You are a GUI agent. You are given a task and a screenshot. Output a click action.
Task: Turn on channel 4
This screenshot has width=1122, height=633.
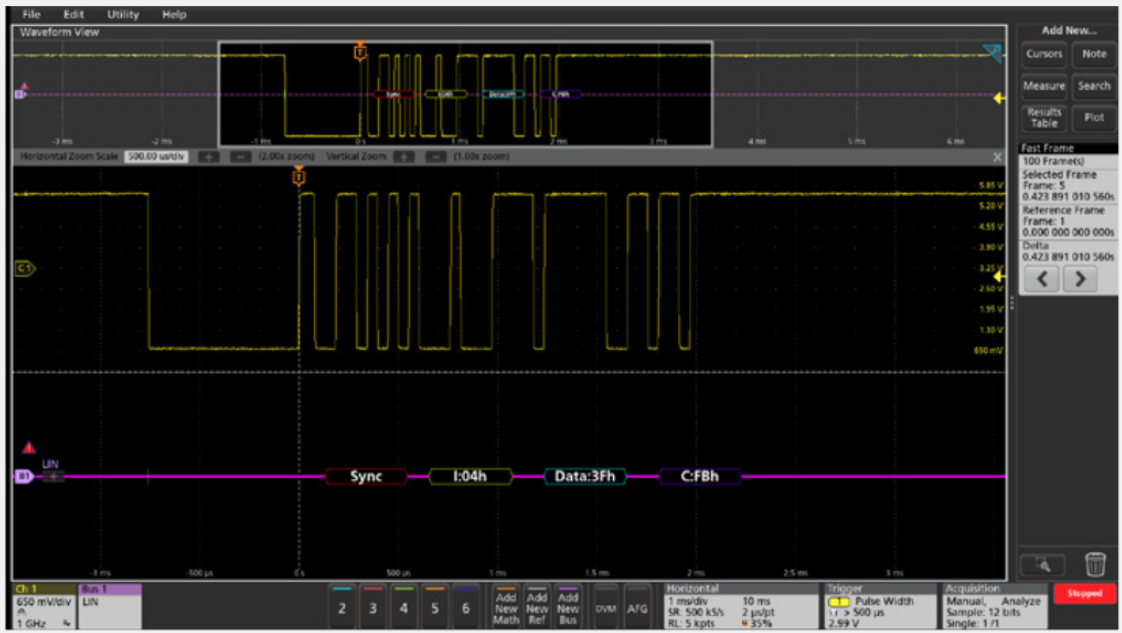pyautogui.click(x=404, y=607)
